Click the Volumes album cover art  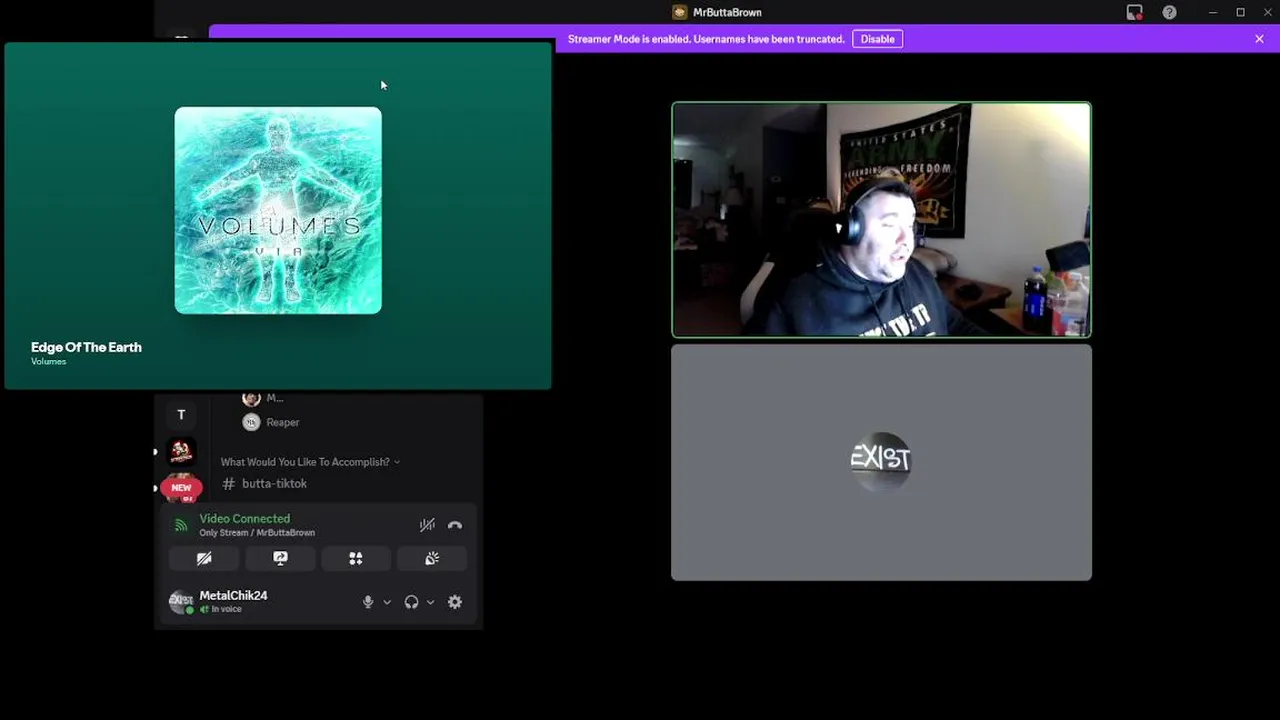point(278,211)
